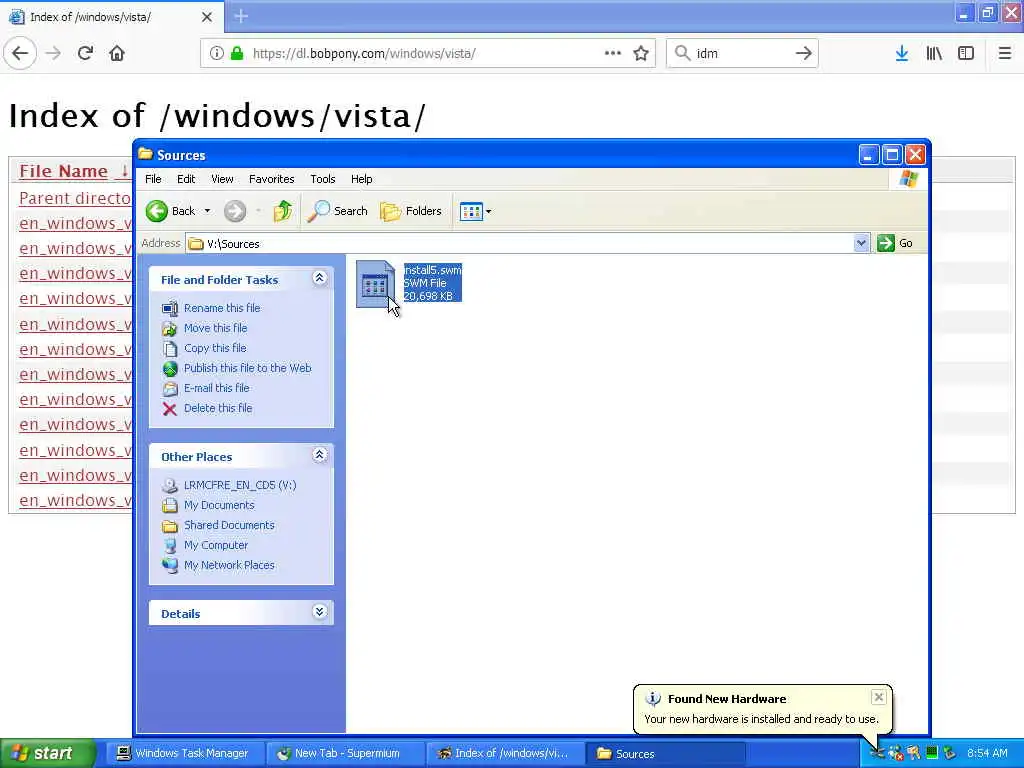Open the browser Downloads arrow icon
Viewport: 1024px width, 768px height.
(x=902, y=53)
